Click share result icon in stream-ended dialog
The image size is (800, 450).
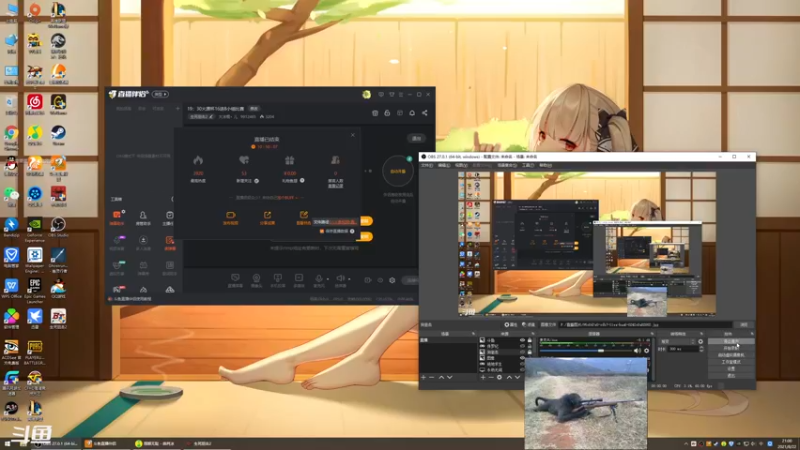click(x=267, y=216)
